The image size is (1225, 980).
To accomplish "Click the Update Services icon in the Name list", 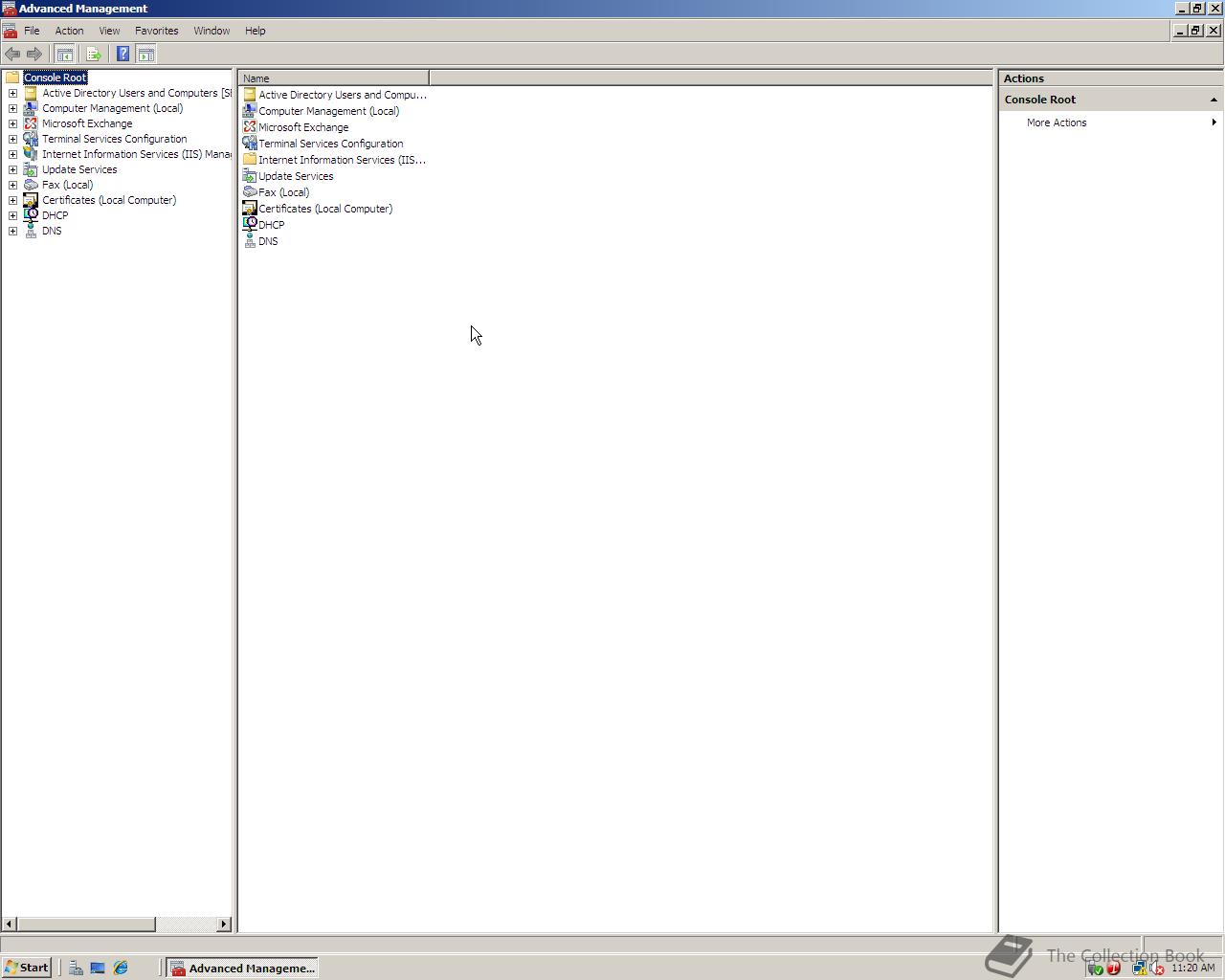I will tap(250, 176).
